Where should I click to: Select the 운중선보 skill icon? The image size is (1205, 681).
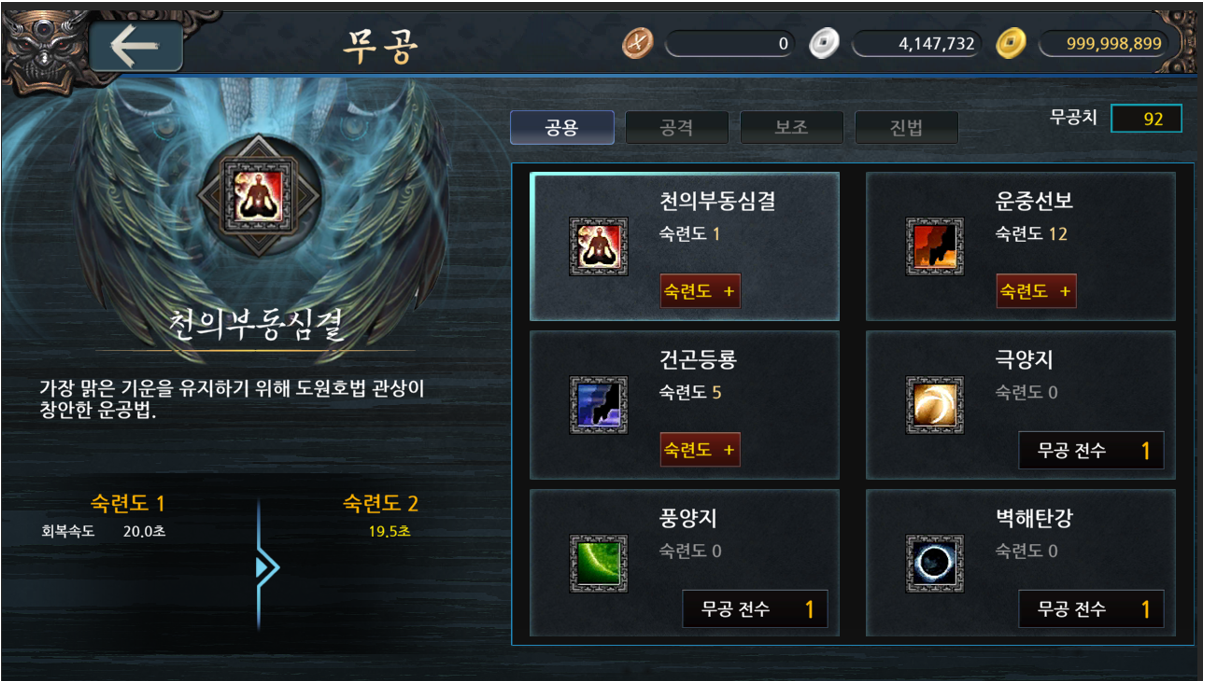(x=935, y=246)
